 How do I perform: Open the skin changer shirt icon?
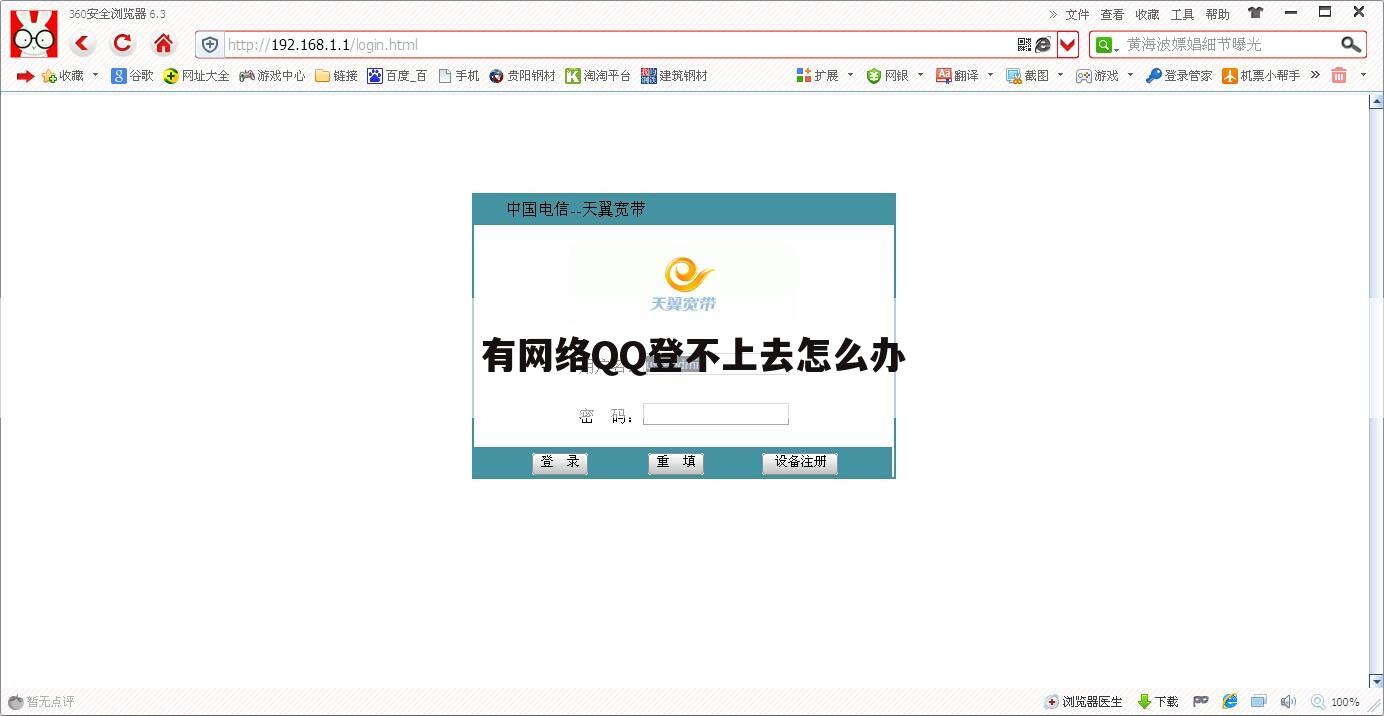click(1255, 13)
